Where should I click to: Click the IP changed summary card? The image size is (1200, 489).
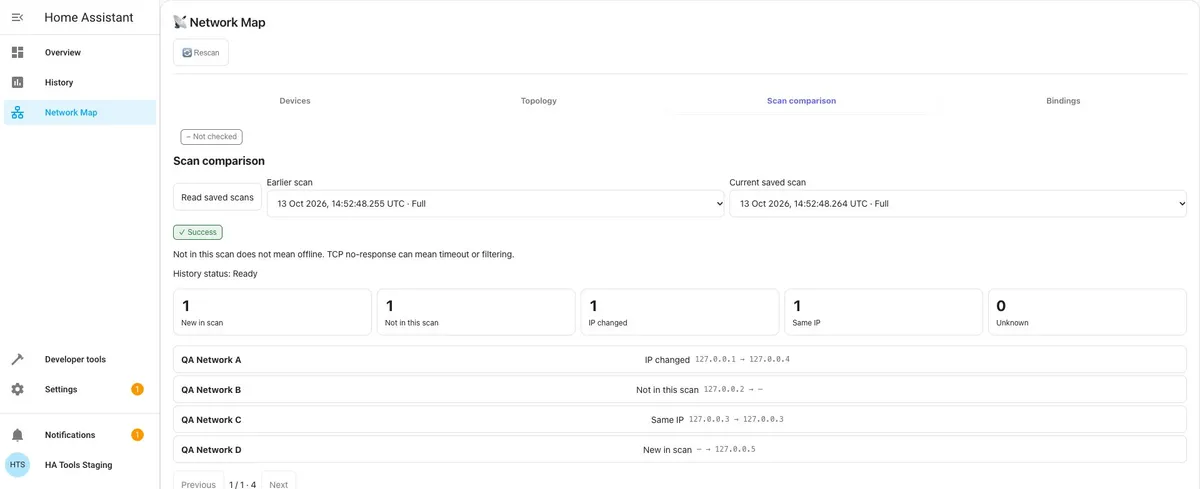tap(680, 312)
